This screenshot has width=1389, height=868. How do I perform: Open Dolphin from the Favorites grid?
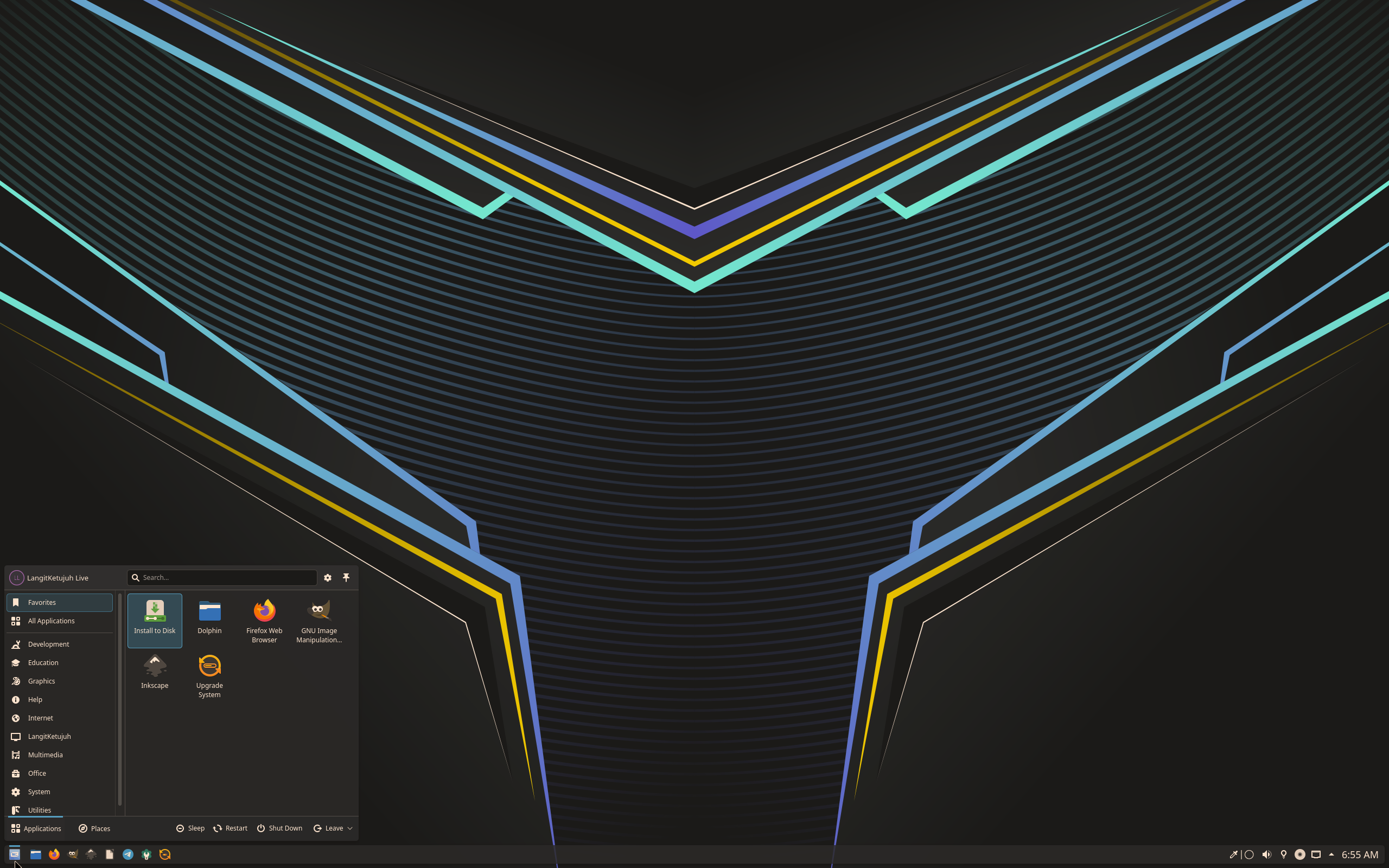pyautogui.click(x=209, y=620)
